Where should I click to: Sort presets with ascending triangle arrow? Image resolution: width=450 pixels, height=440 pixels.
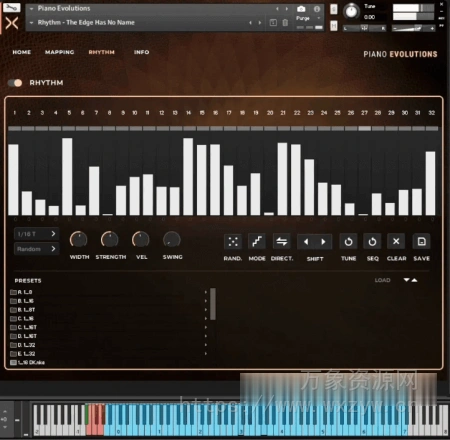click(x=414, y=280)
